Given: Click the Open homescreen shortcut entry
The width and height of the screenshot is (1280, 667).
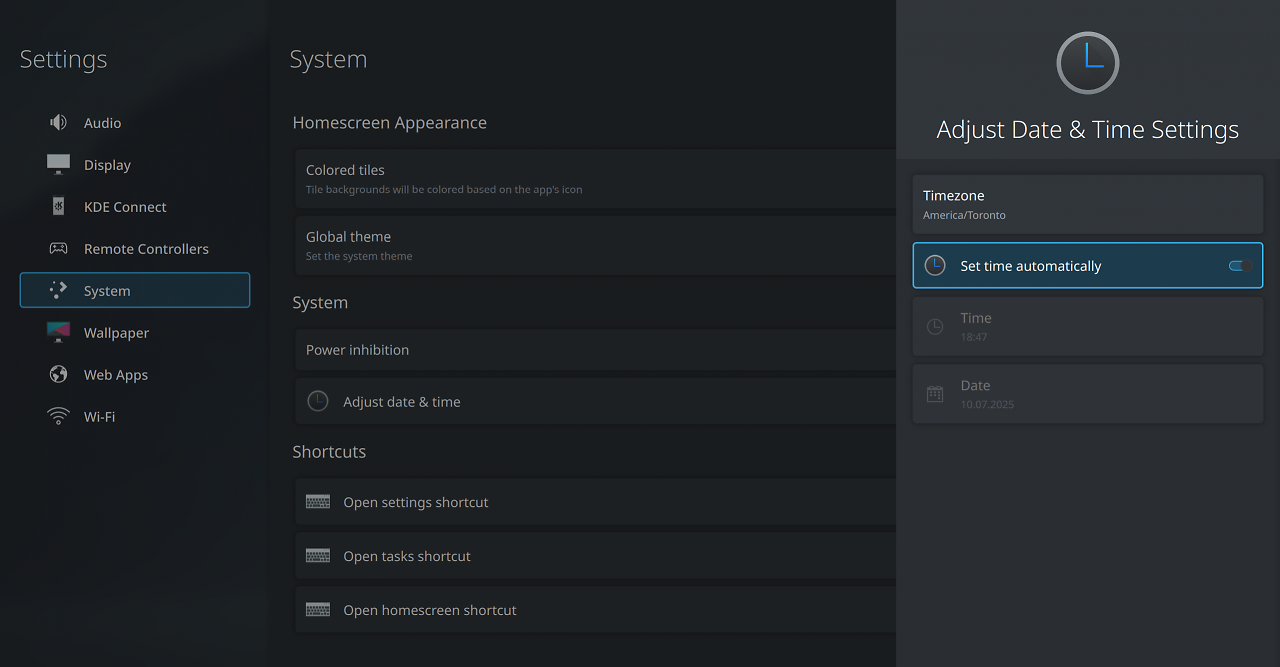Looking at the screenshot, I should [595, 610].
